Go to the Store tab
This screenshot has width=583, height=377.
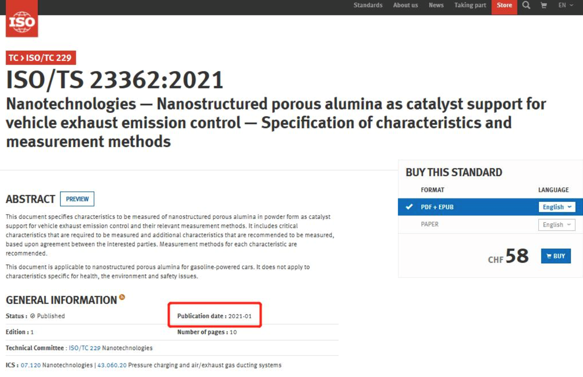click(x=504, y=6)
